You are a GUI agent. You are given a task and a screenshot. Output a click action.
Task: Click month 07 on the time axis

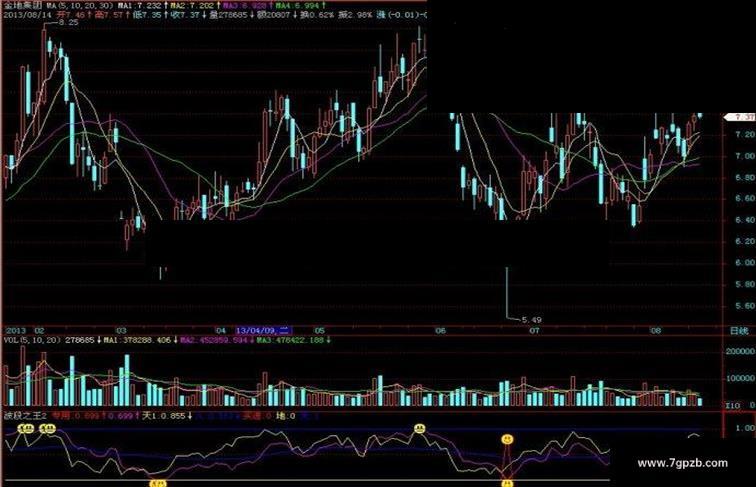(x=534, y=330)
